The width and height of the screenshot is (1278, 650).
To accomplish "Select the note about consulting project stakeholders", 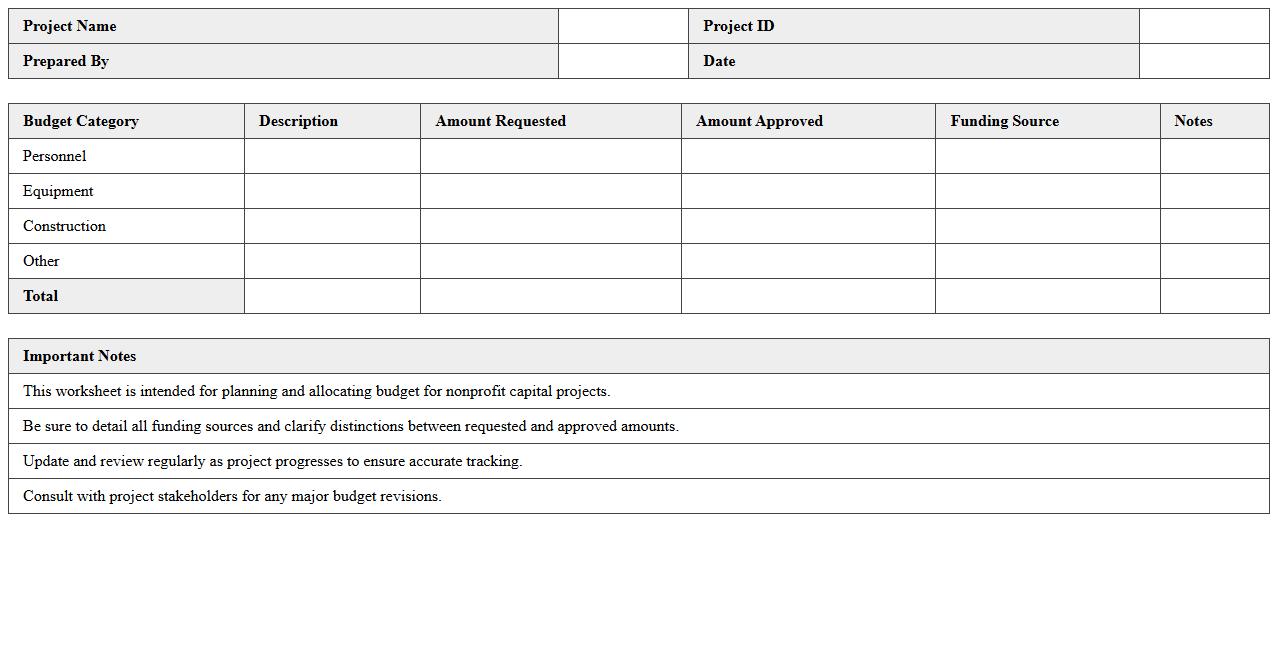I will [232, 496].
